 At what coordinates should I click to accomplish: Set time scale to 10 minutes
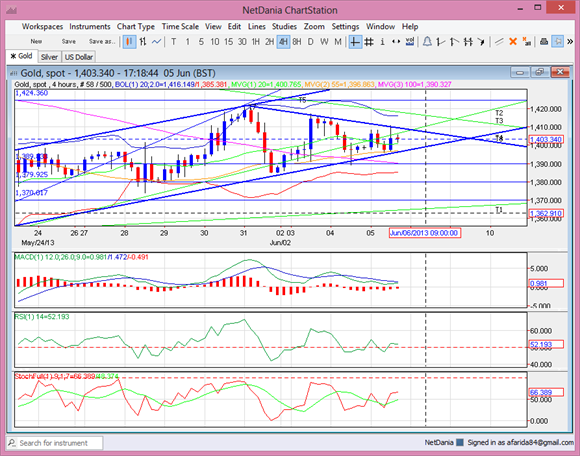[x=215, y=42]
